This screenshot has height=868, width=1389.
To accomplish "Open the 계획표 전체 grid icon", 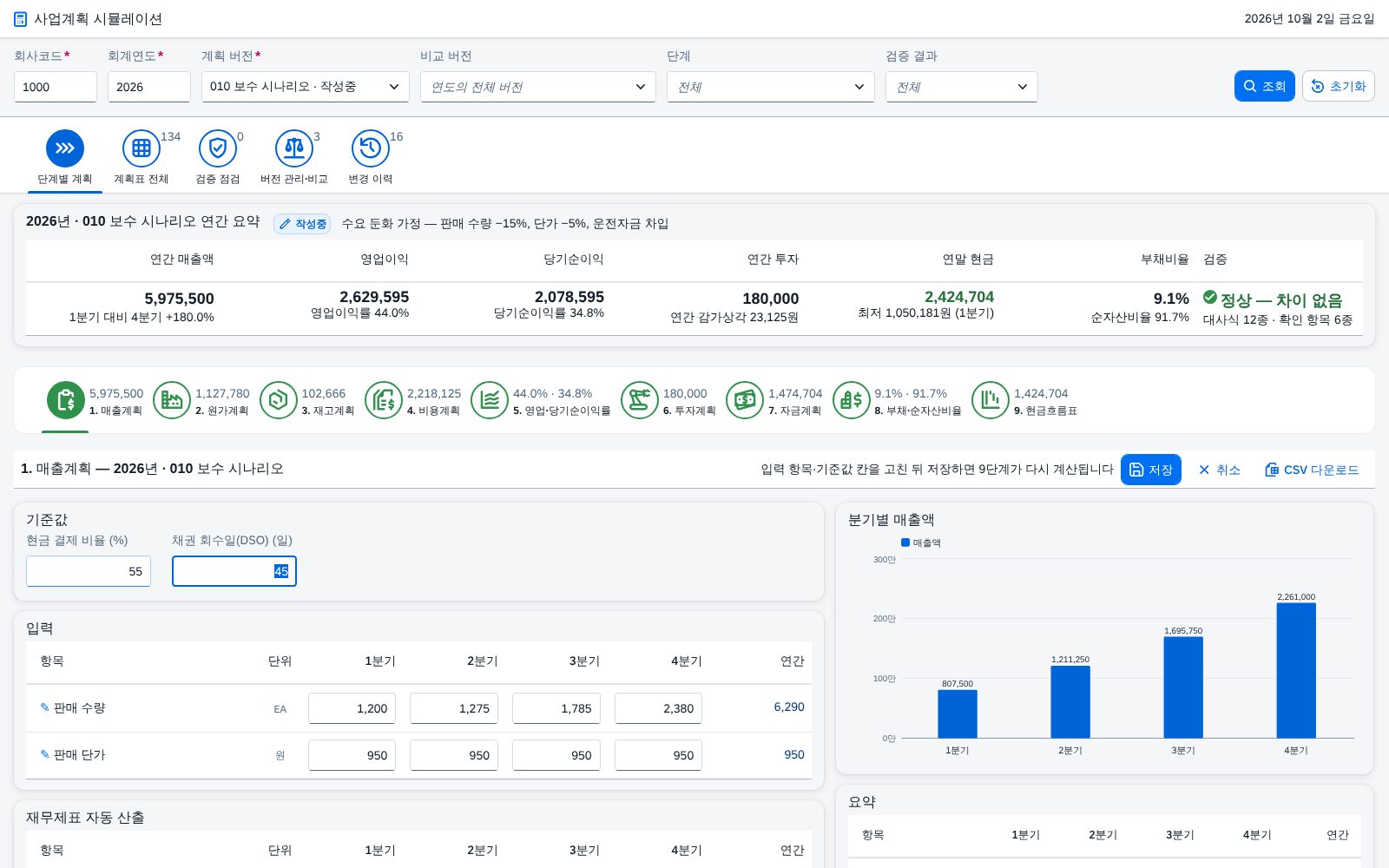I will 142,148.
